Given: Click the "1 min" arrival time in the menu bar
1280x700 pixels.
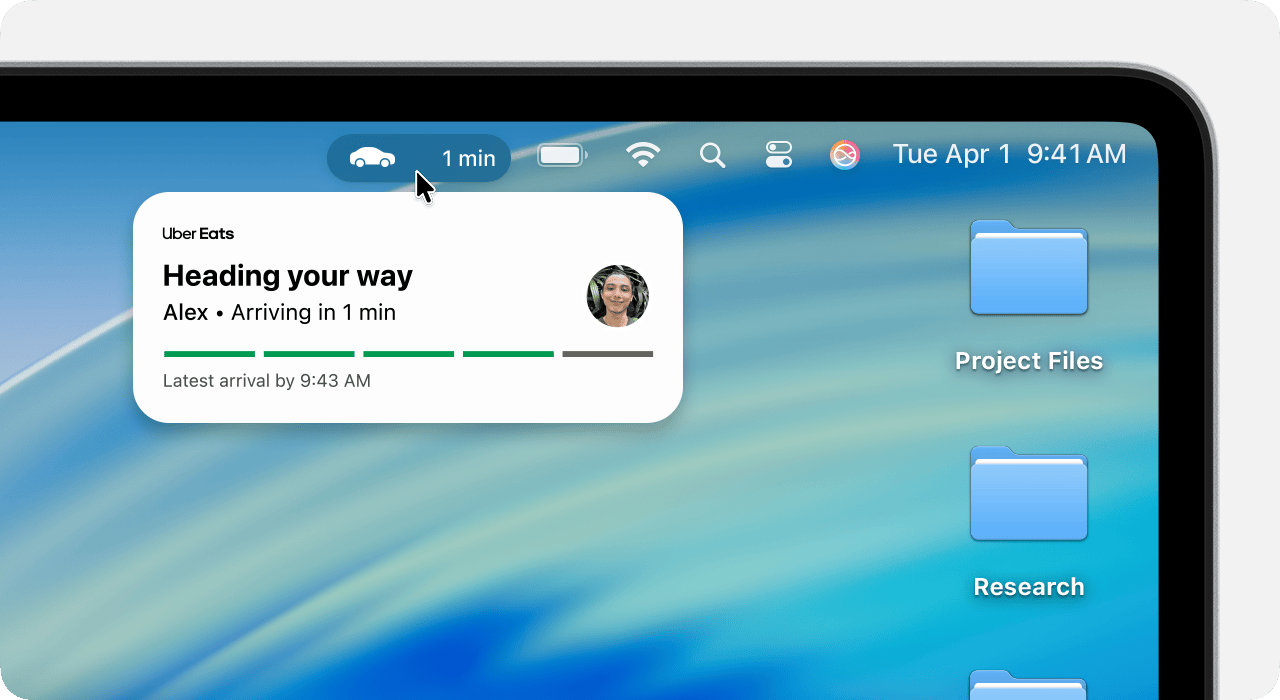Looking at the screenshot, I should [469, 158].
